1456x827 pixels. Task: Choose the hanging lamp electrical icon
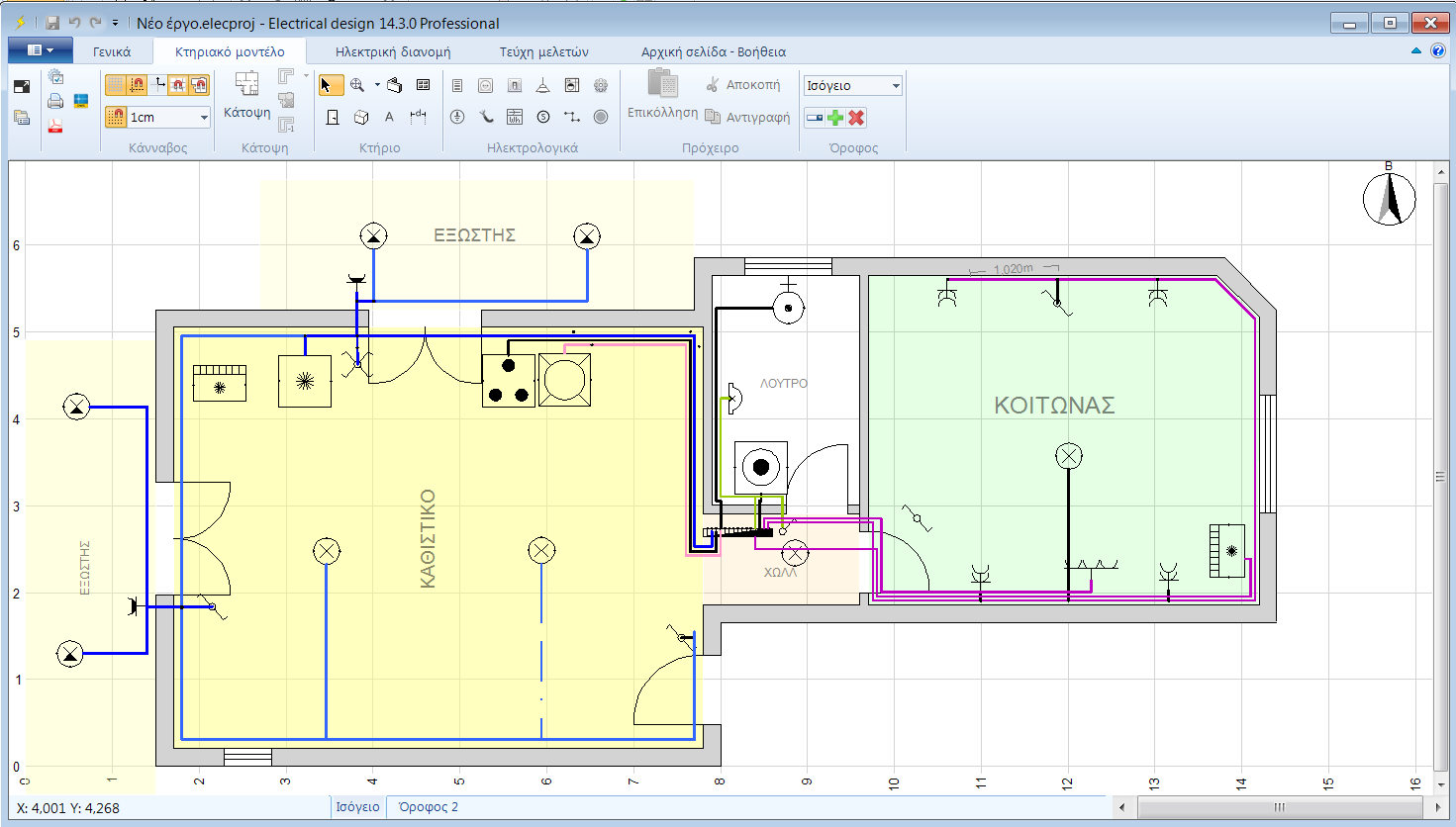(x=542, y=86)
